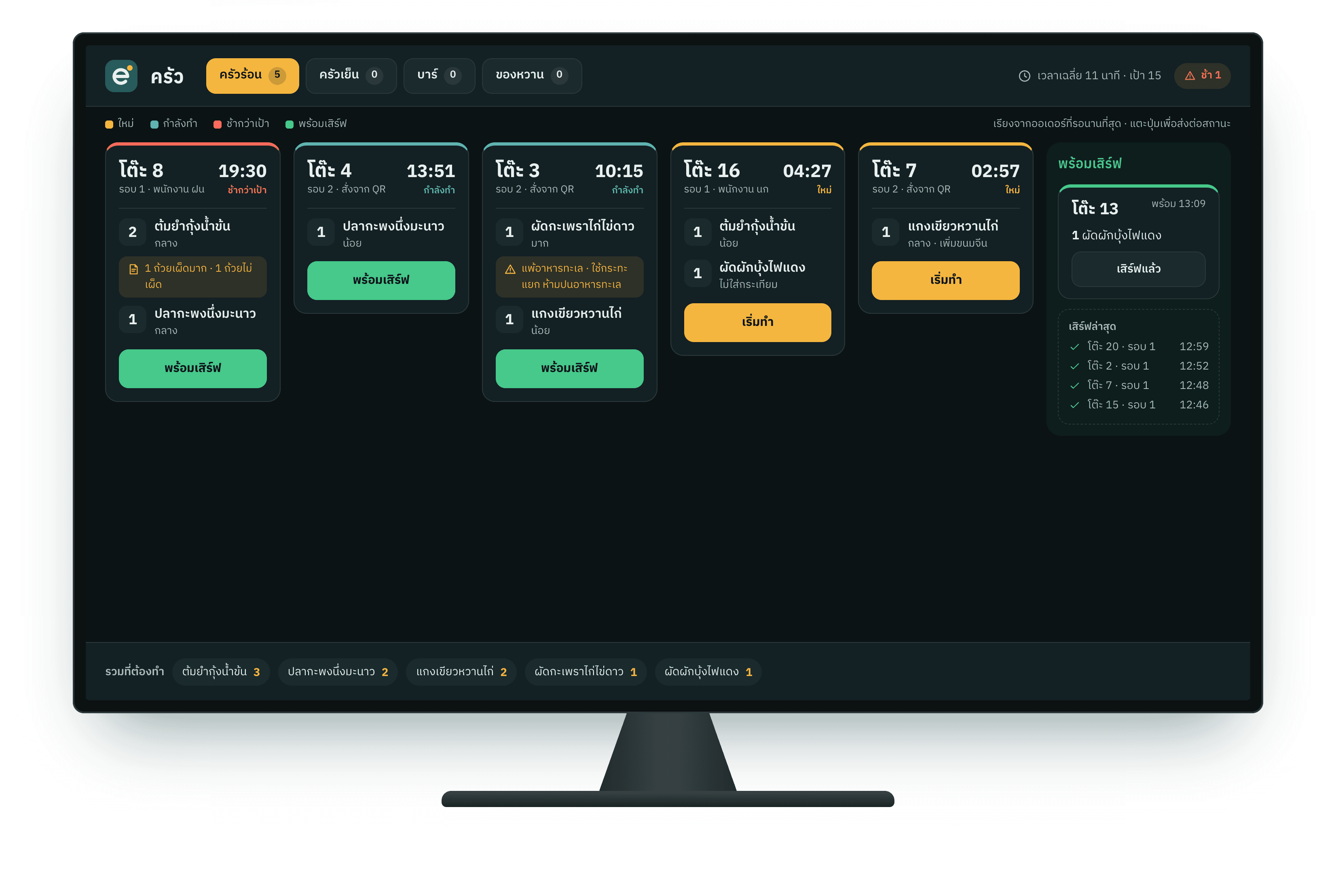1336x896 pixels.
Task: Click checkmark beside โต๊ะ 20 · รอบ 1
Action: coord(1074,347)
